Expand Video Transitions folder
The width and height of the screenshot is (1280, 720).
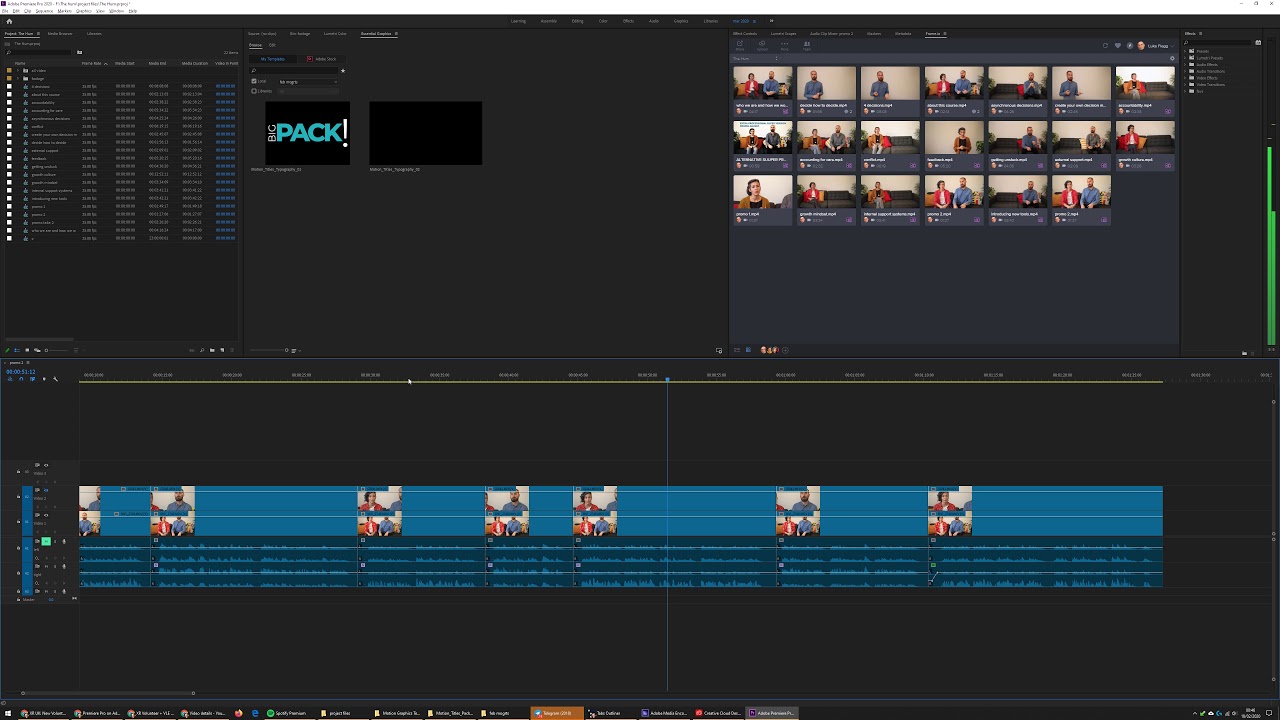(1185, 85)
